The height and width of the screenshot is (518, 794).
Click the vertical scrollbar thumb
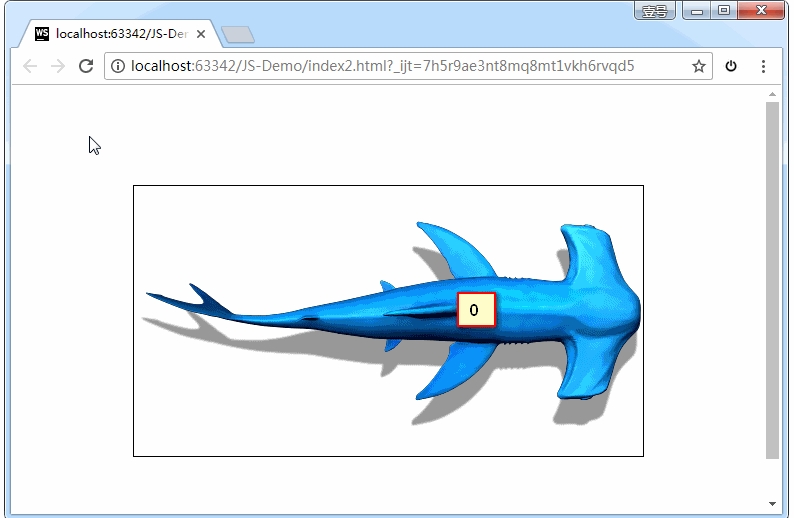(771, 280)
